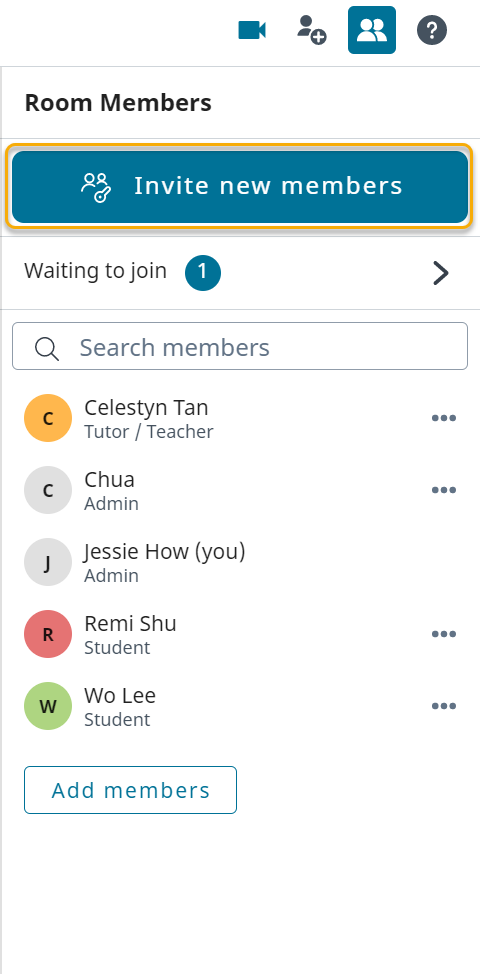Click Celestyn Tan's orange avatar

point(48,418)
